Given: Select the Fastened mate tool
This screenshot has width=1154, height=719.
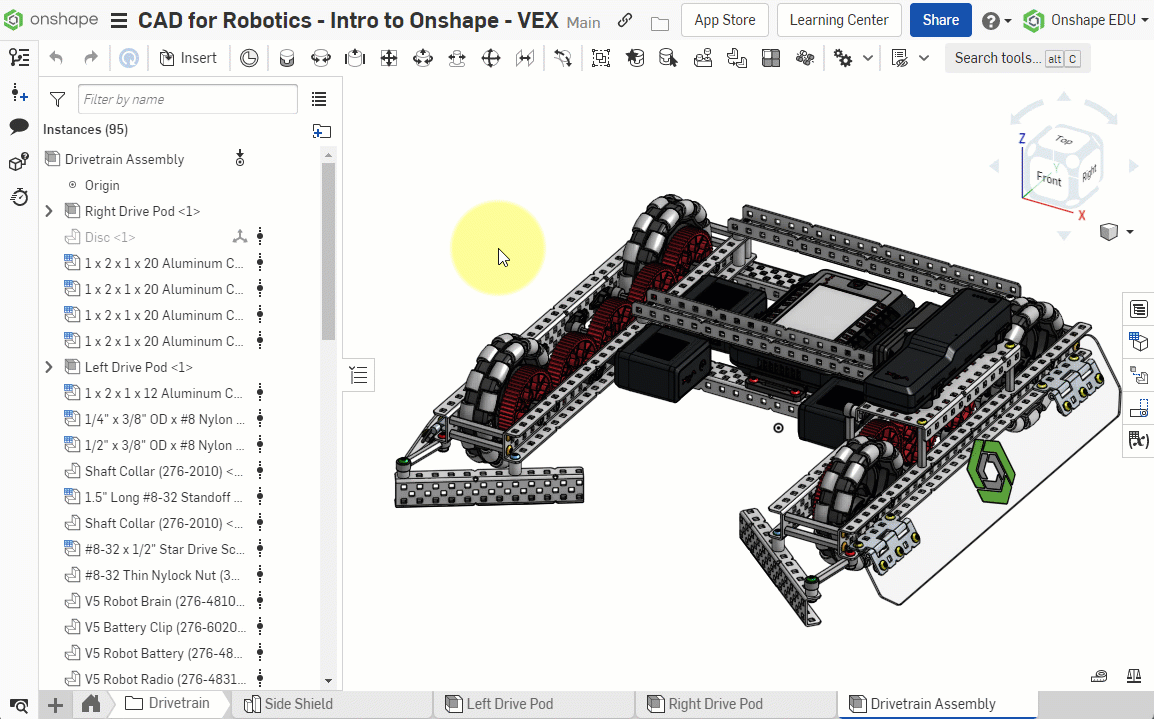Looking at the screenshot, I should coord(287,59).
